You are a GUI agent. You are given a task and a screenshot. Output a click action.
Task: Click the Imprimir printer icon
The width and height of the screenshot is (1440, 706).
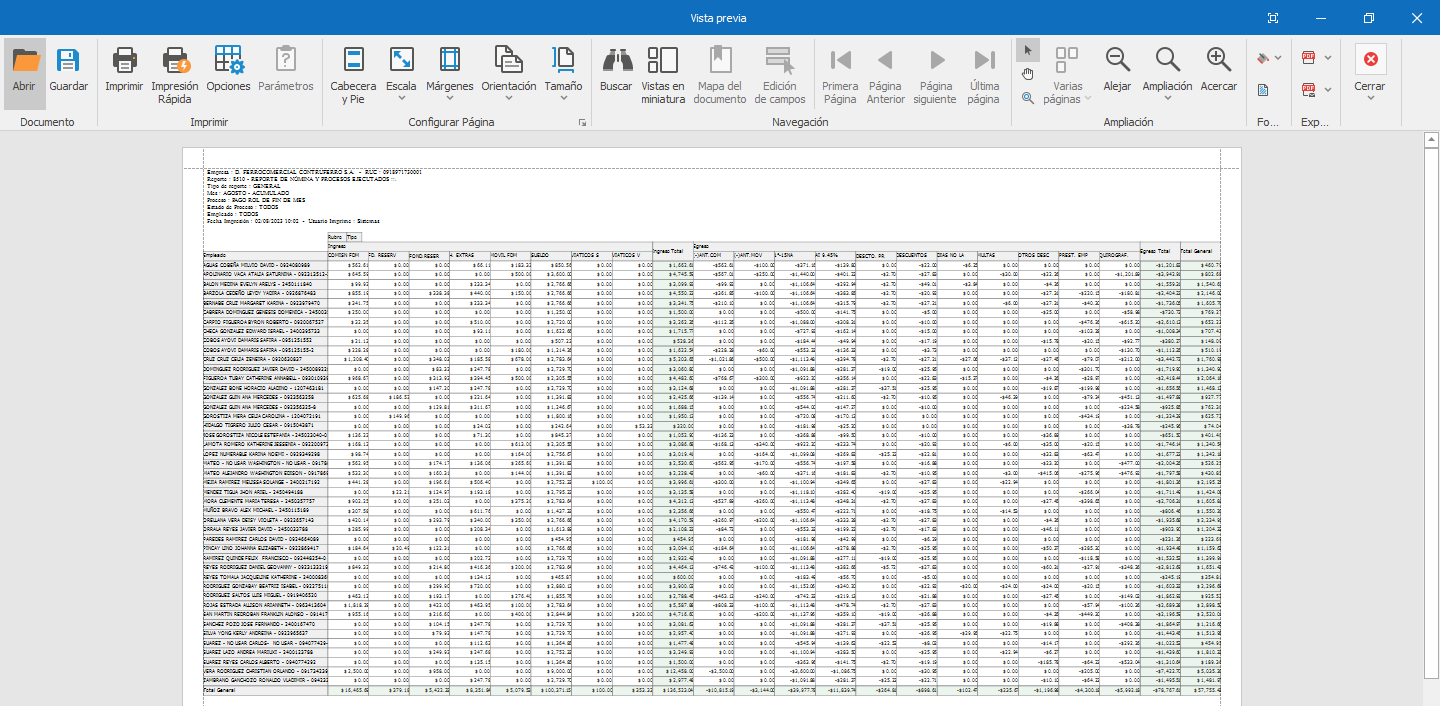click(x=124, y=72)
